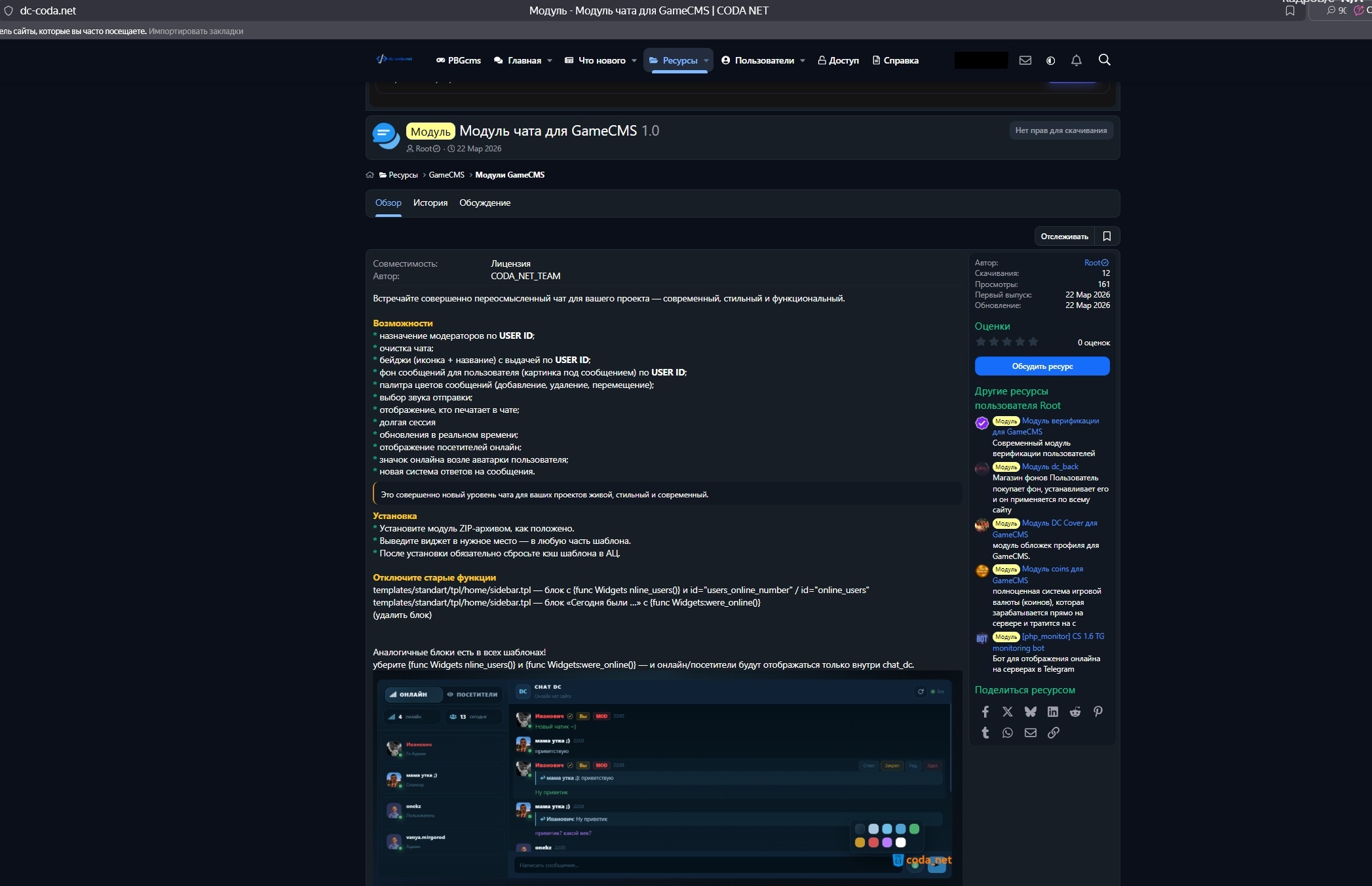Image resolution: width=1372 pixels, height=886 pixels.
Task: Rate the resource with the fifth star
Action: click(x=1033, y=341)
